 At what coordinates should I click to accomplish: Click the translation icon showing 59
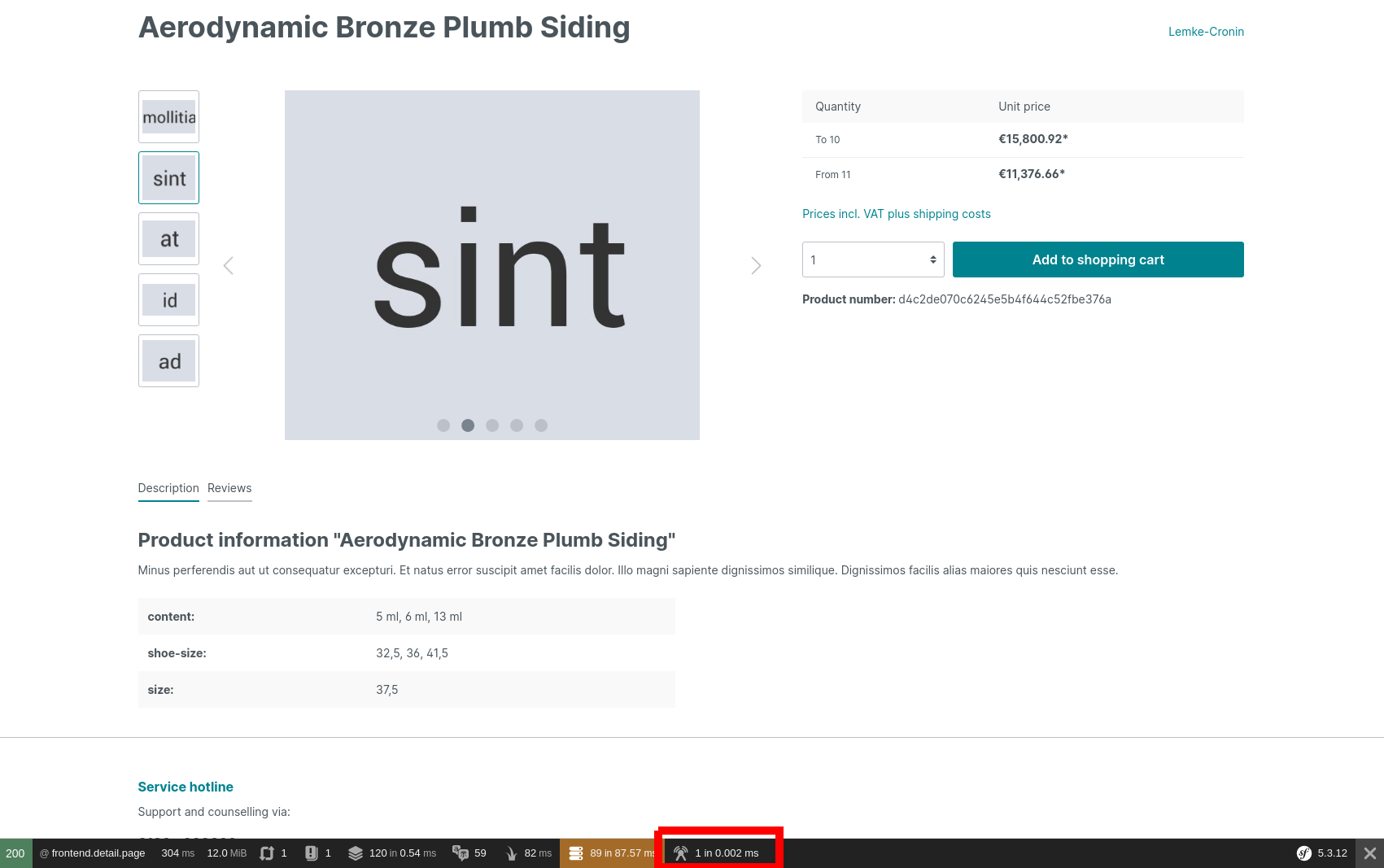click(461, 853)
